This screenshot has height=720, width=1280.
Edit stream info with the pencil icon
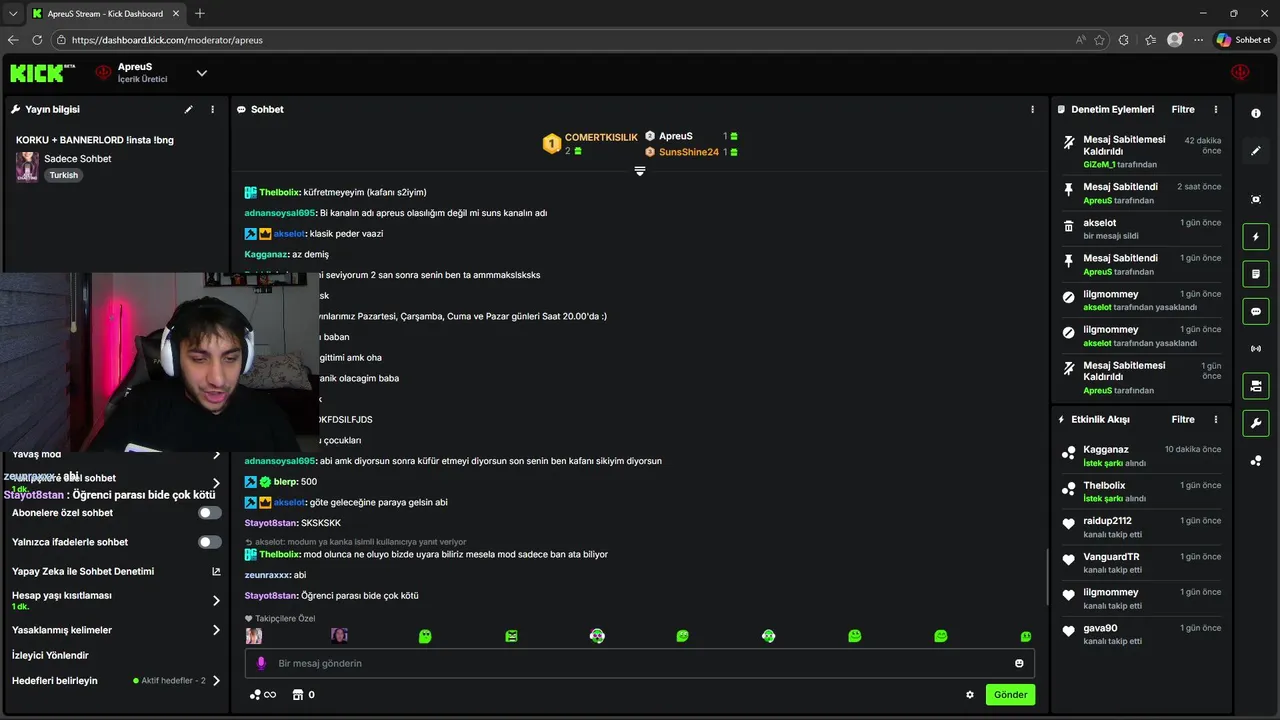coord(188,109)
